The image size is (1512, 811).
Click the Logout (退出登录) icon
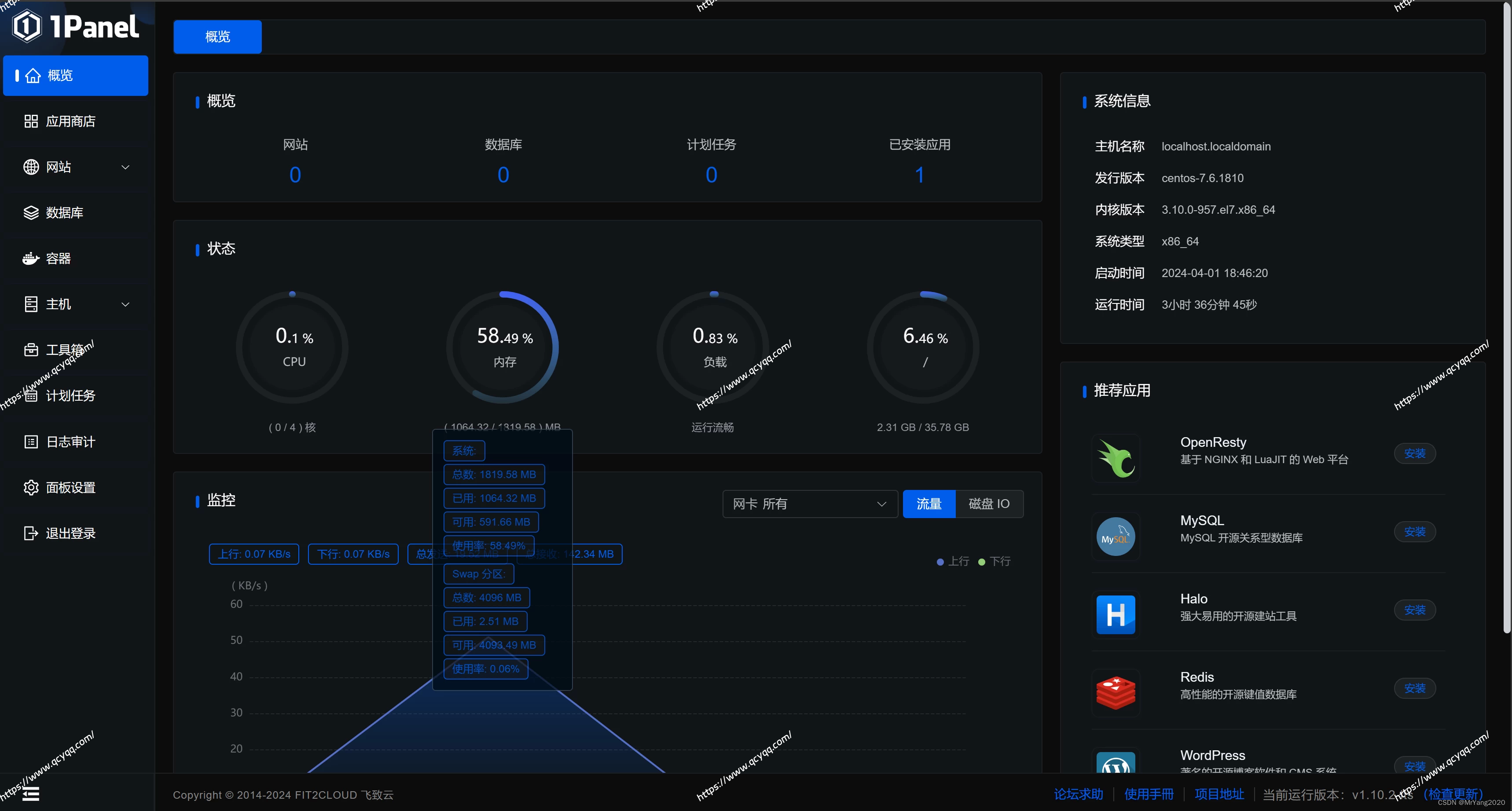pyautogui.click(x=31, y=533)
